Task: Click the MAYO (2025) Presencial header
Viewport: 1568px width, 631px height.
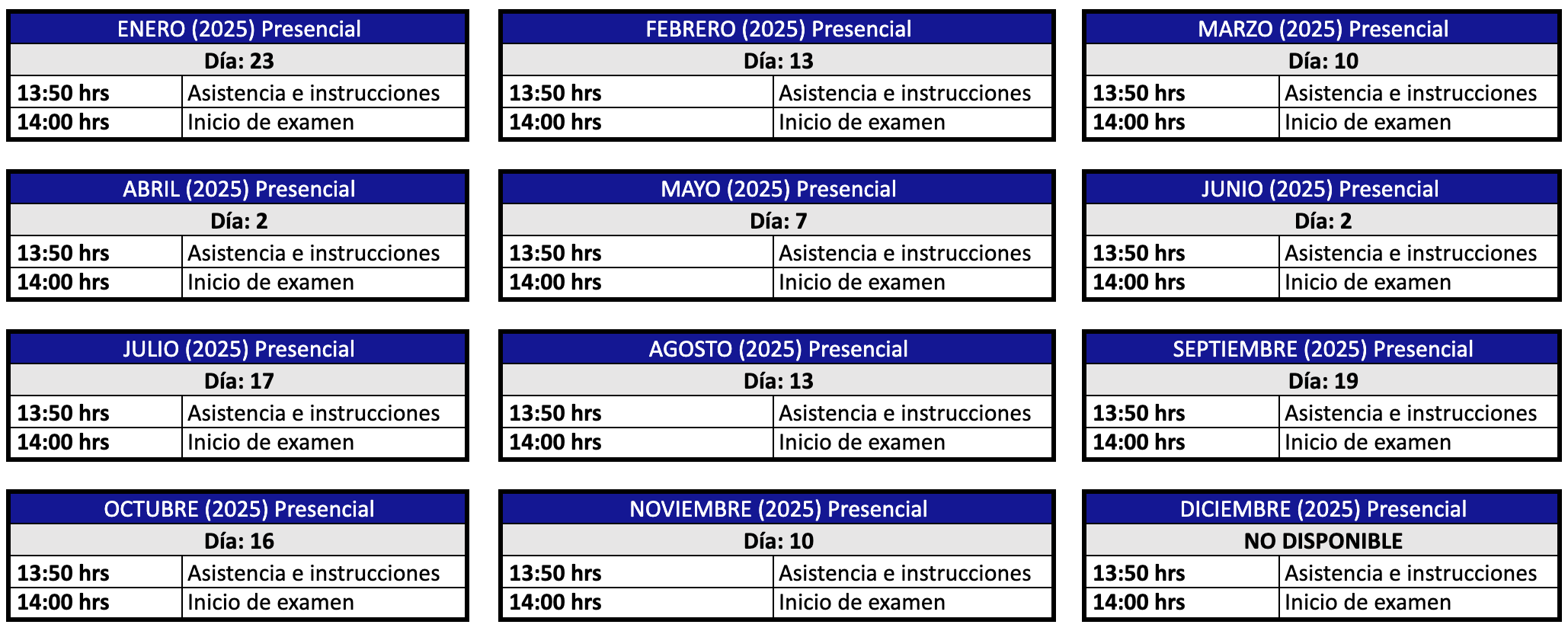Action: pos(778,189)
